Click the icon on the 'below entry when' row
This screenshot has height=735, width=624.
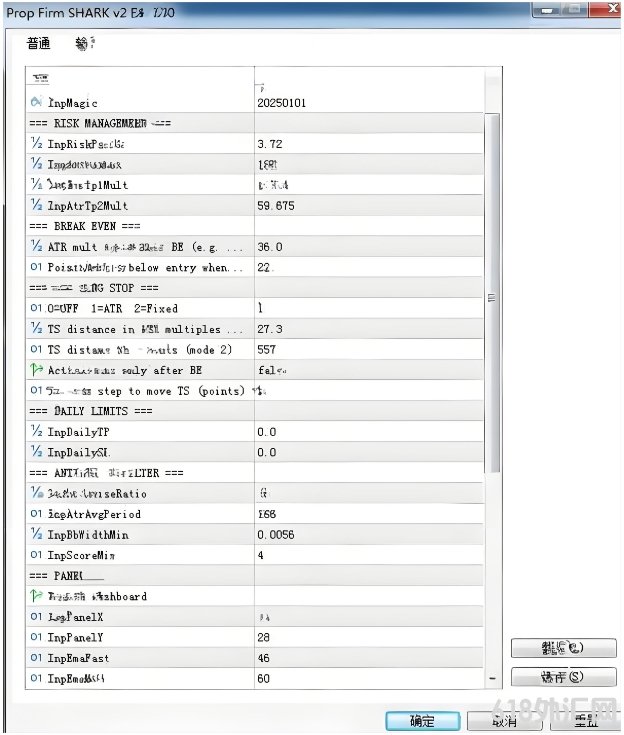coord(36,267)
